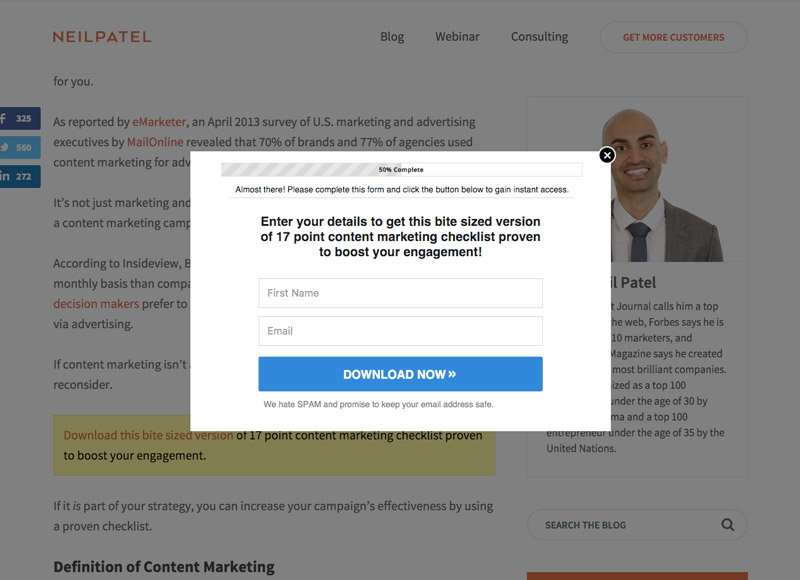Image resolution: width=800 pixels, height=580 pixels.
Task: Click the magnifier icon in blog search
Action: pos(728,524)
